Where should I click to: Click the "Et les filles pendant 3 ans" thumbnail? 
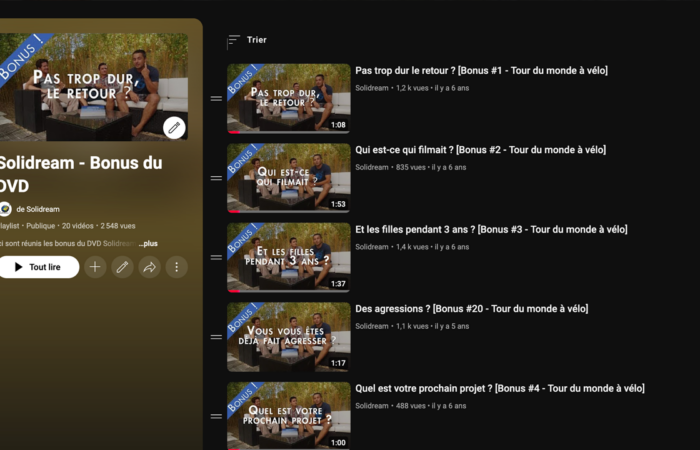coord(288,257)
